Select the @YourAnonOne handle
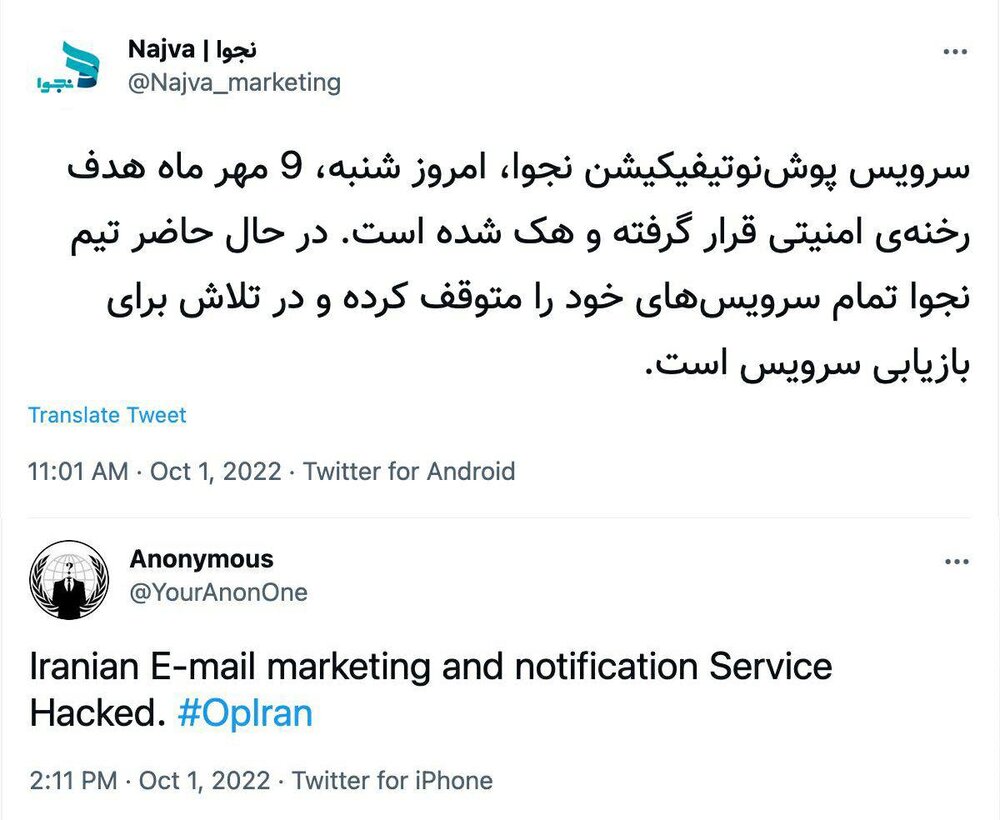 (x=214, y=592)
